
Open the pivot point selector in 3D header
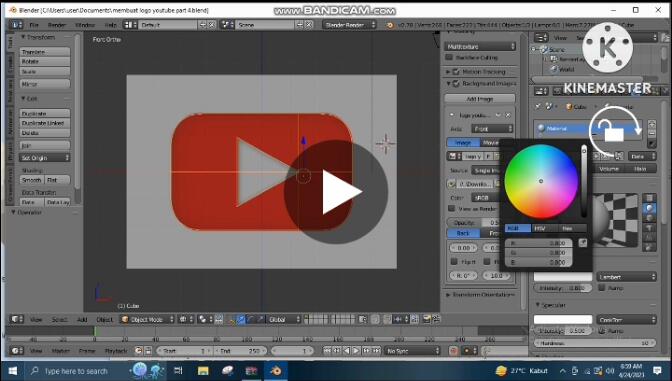[x=204, y=319]
